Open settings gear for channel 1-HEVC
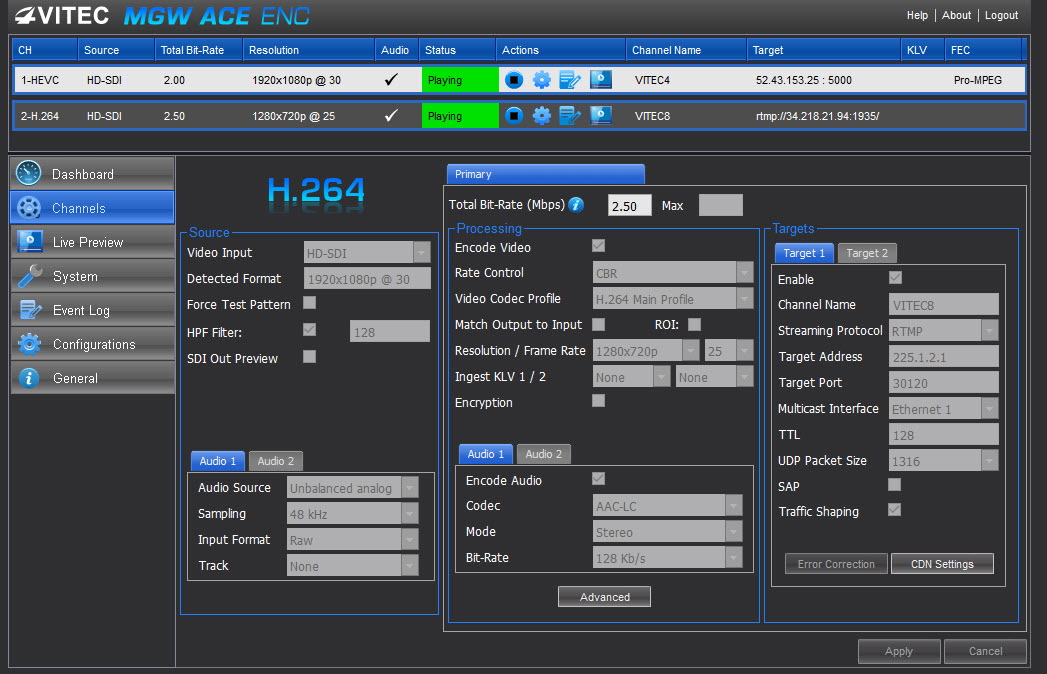 point(542,80)
